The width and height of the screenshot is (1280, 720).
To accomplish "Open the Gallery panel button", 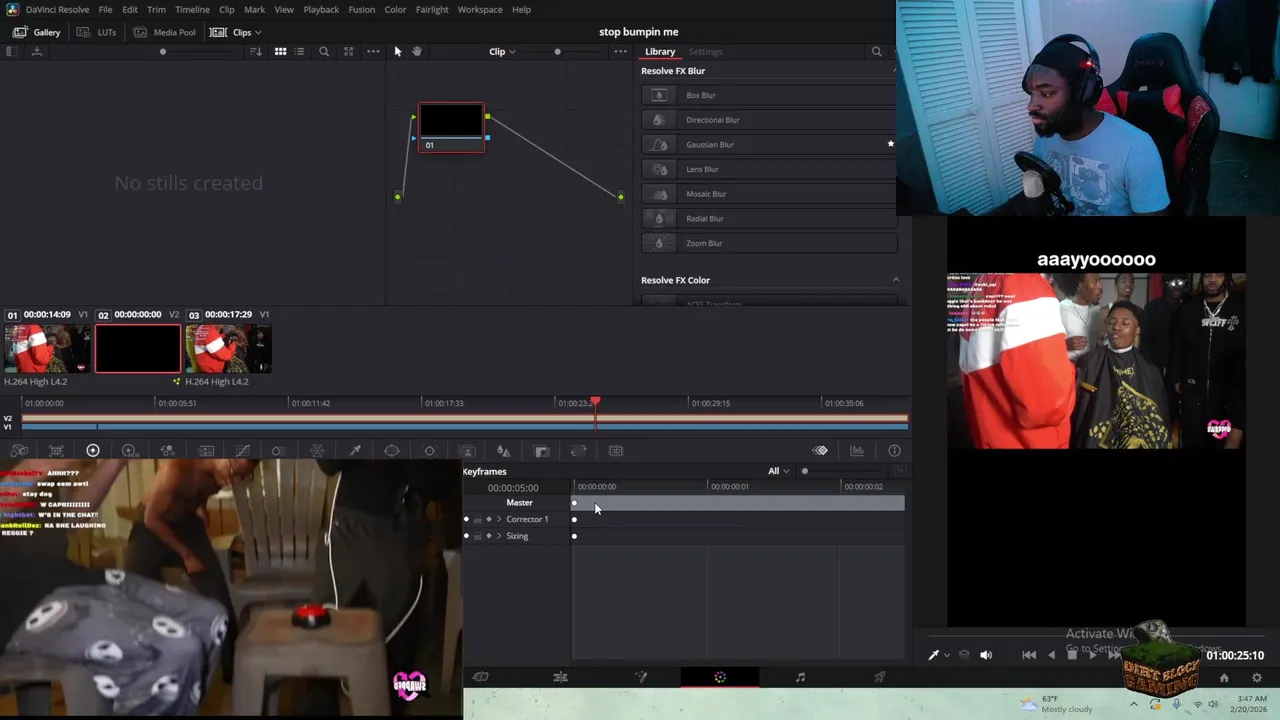I will click(x=37, y=32).
